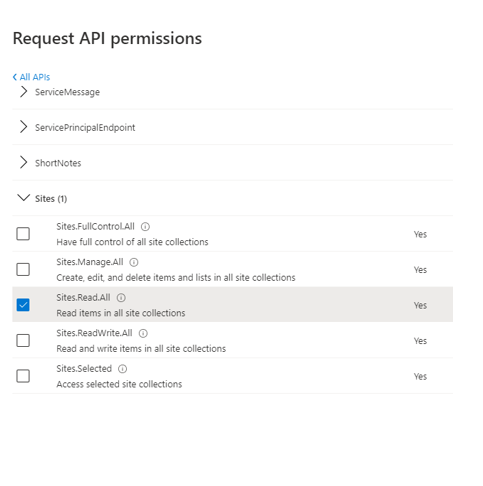483x486 pixels.
Task: Collapse the Sites (1) permission group
Action: click(23, 198)
